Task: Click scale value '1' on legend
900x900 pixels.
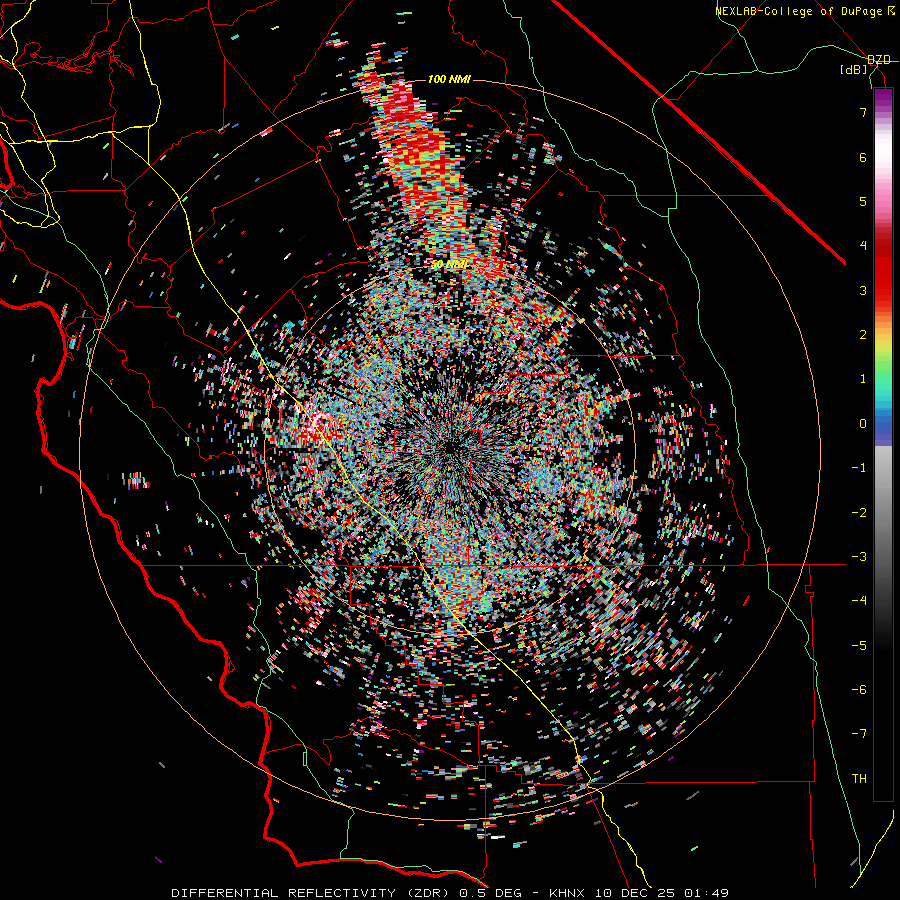Action: click(863, 379)
